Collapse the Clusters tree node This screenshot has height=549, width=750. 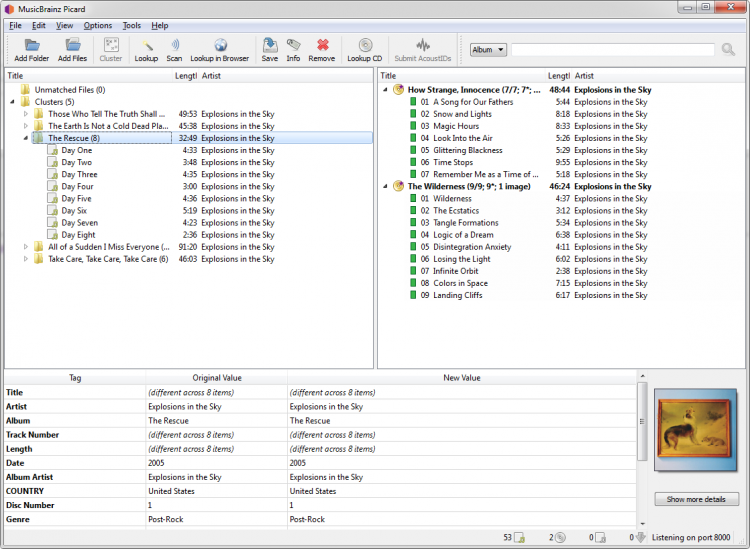pos(12,101)
